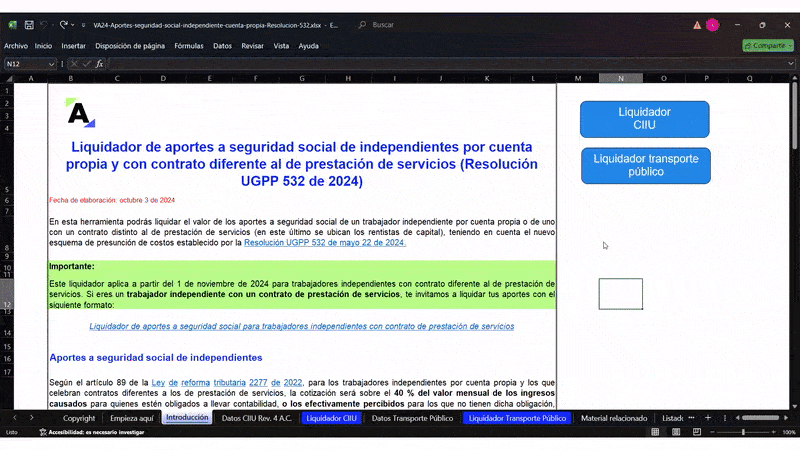Image resolution: width=800 pixels, height=450 pixels.
Task: Click the zoom slider in status bar
Action: point(742,432)
